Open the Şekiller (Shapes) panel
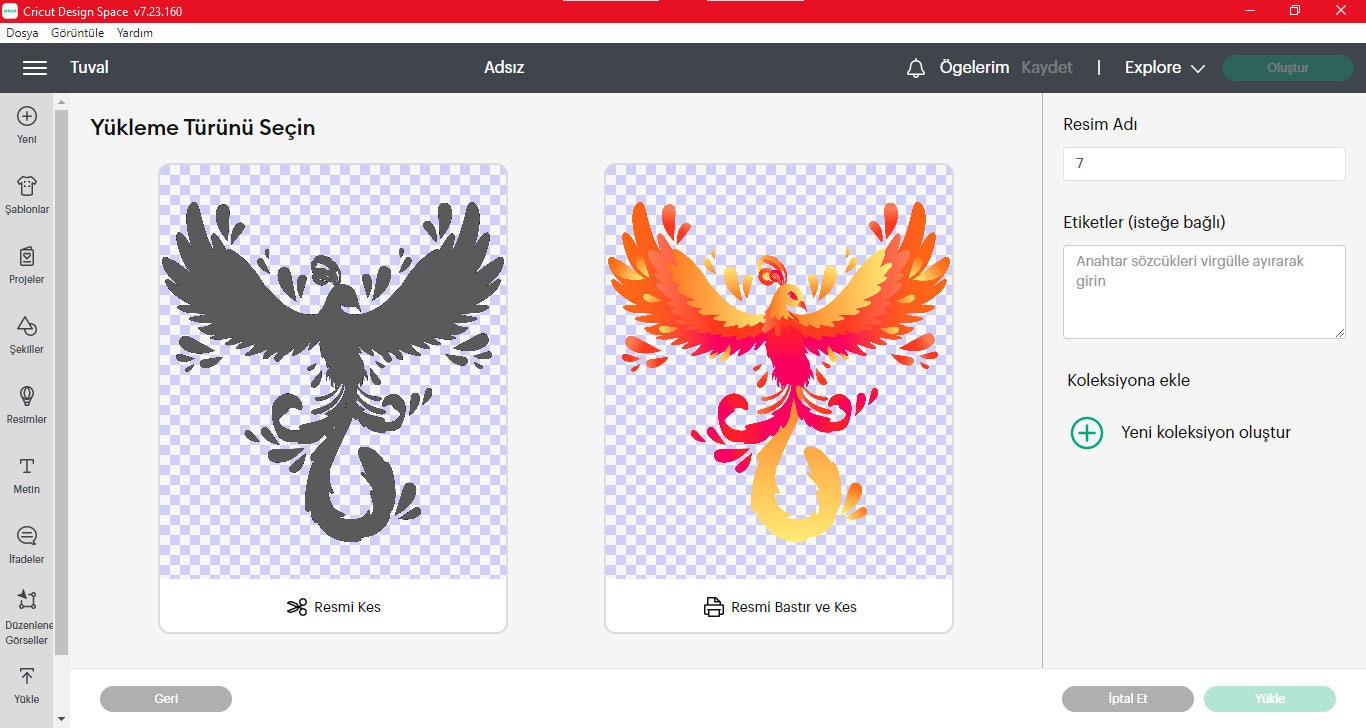This screenshot has width=1366, height=728. [x=27, y=333]
